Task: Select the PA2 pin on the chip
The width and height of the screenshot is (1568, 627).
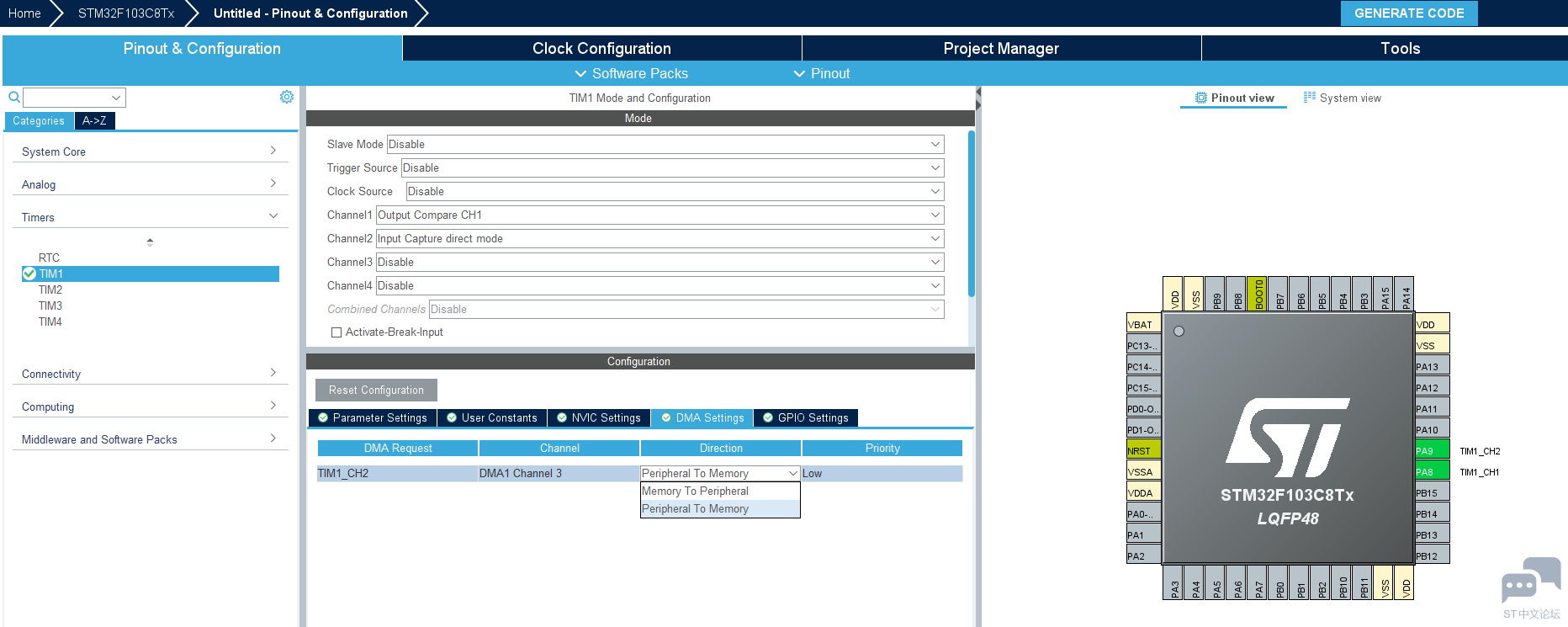Action: point(1144,555)
